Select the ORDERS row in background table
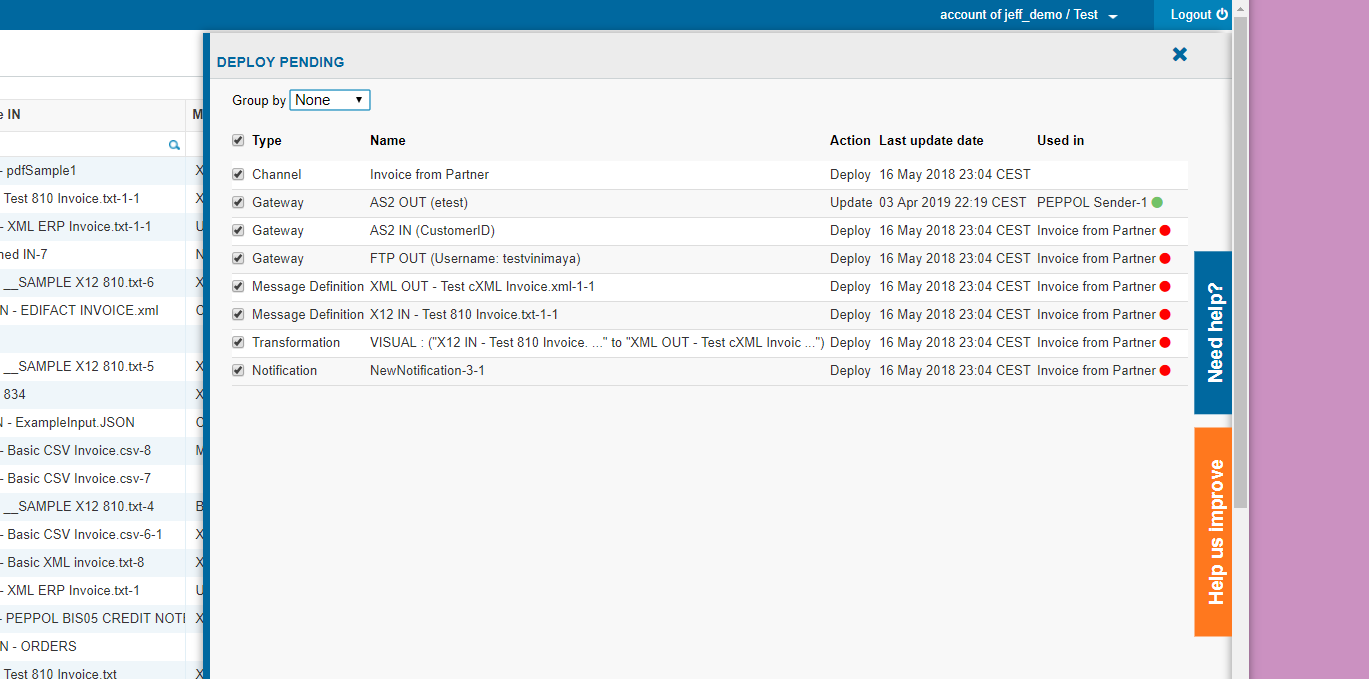The image size is (1369, 679). (x=92, y=646)
